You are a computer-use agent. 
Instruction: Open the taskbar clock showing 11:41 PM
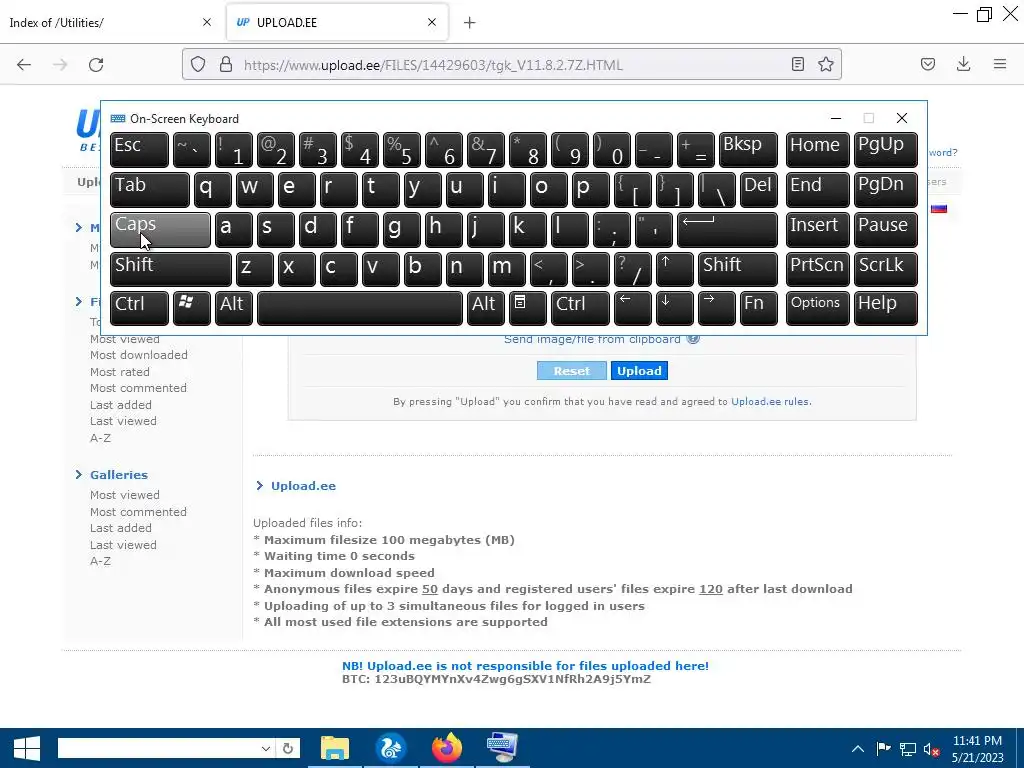pos(978,749)
